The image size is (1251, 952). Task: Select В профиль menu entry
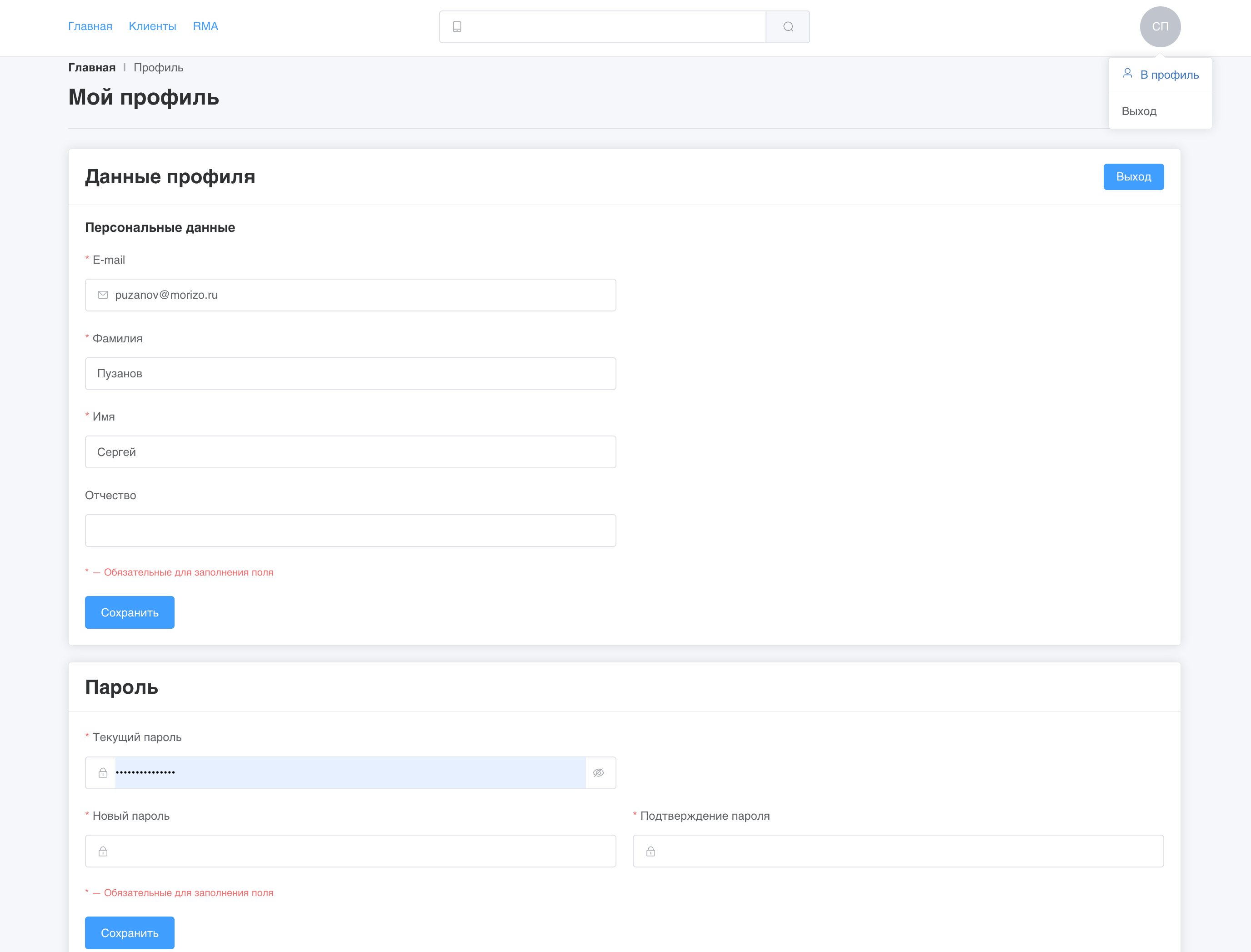coord(1169,75)
